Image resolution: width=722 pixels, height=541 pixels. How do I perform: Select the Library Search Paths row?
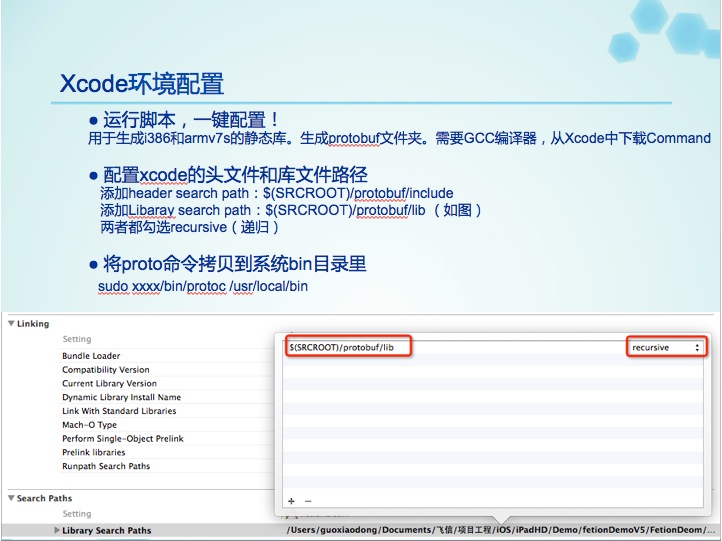(361, 530)
